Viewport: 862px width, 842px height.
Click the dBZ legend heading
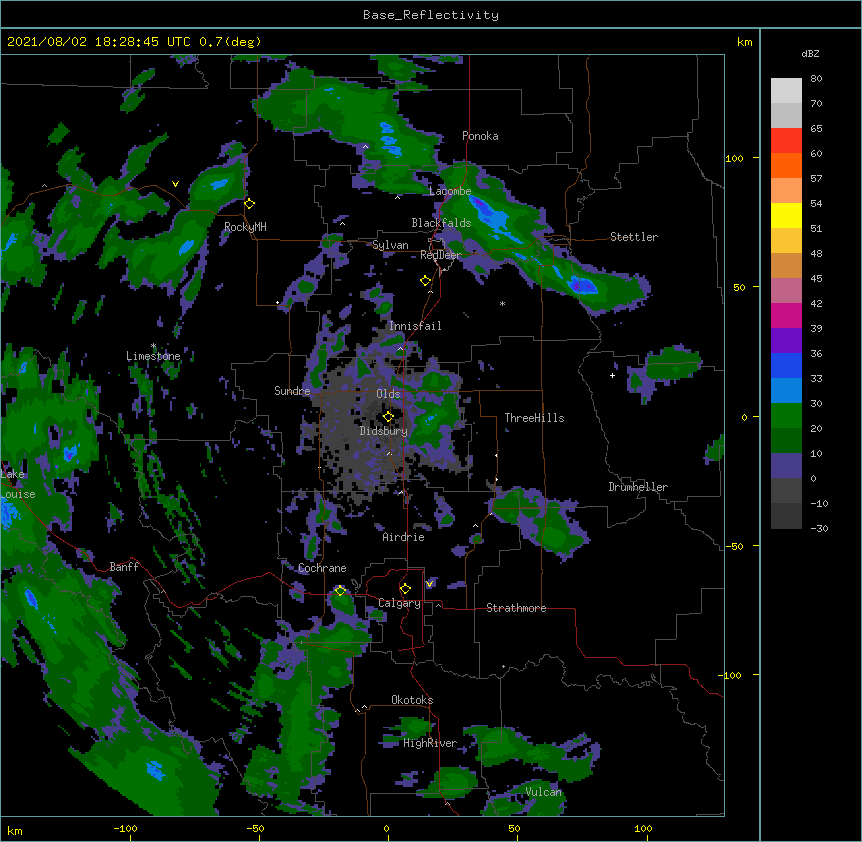810,53
